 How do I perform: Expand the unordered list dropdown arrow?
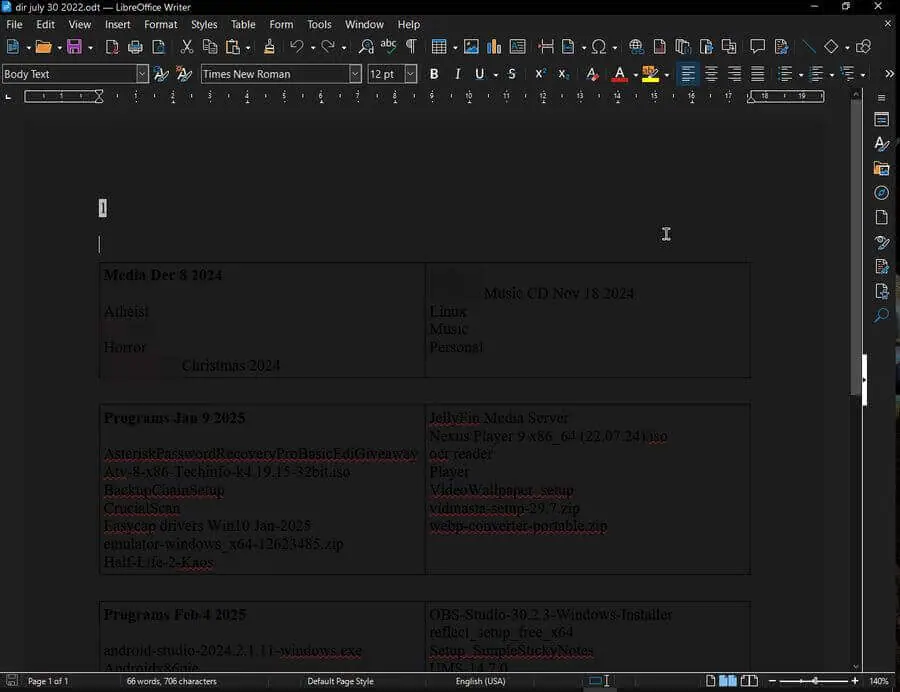(x=801, y=75)
